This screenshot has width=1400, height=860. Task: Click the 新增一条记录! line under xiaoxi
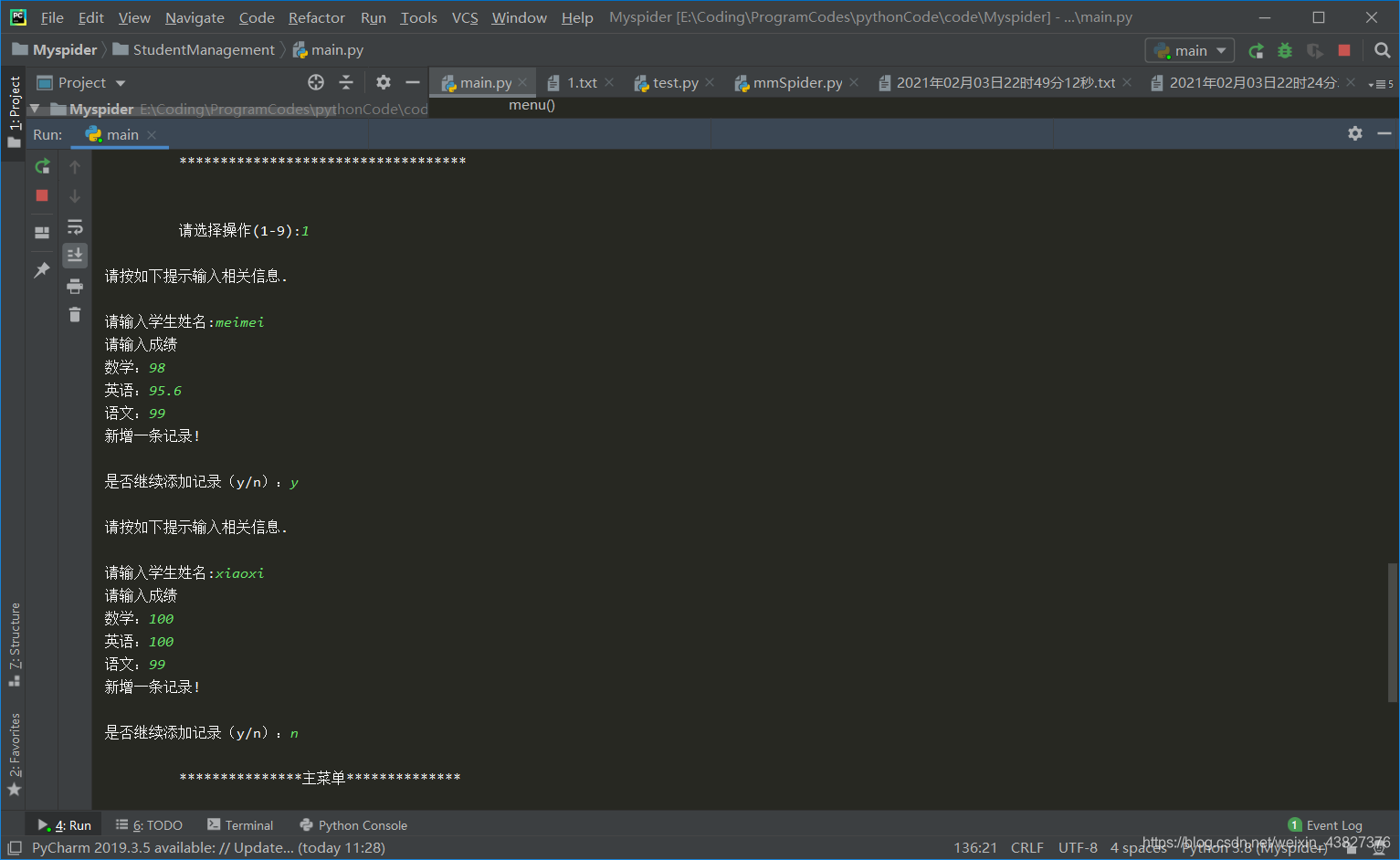[153, 687]
